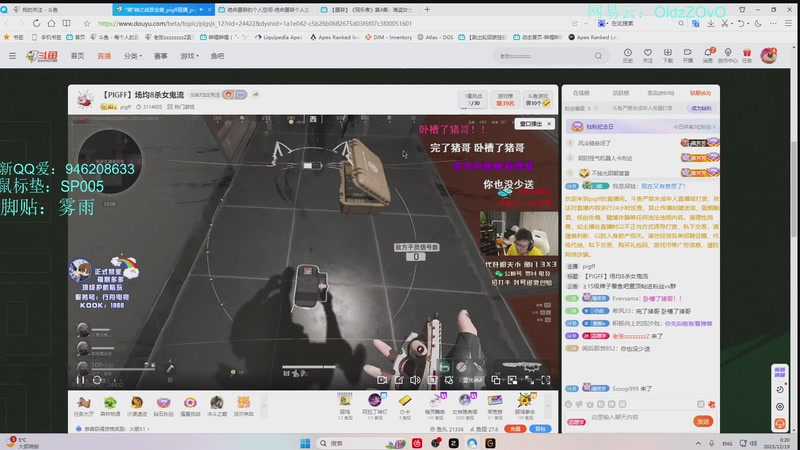Expand the 游戏 dropdown
The width and height of the screenshot is (800, 450).
pos(189,56)
